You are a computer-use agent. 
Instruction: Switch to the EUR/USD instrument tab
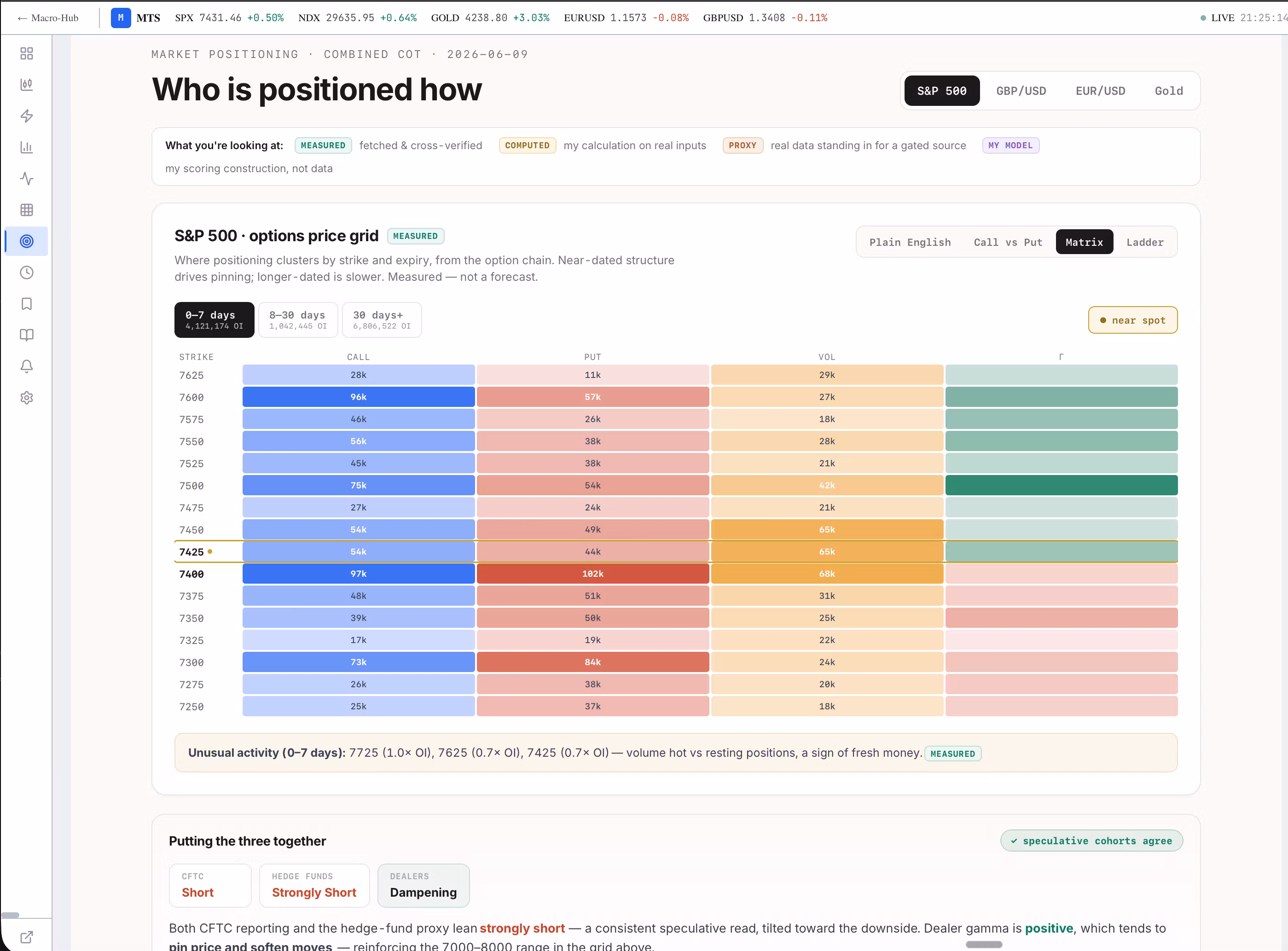(x=1100, y=91)
